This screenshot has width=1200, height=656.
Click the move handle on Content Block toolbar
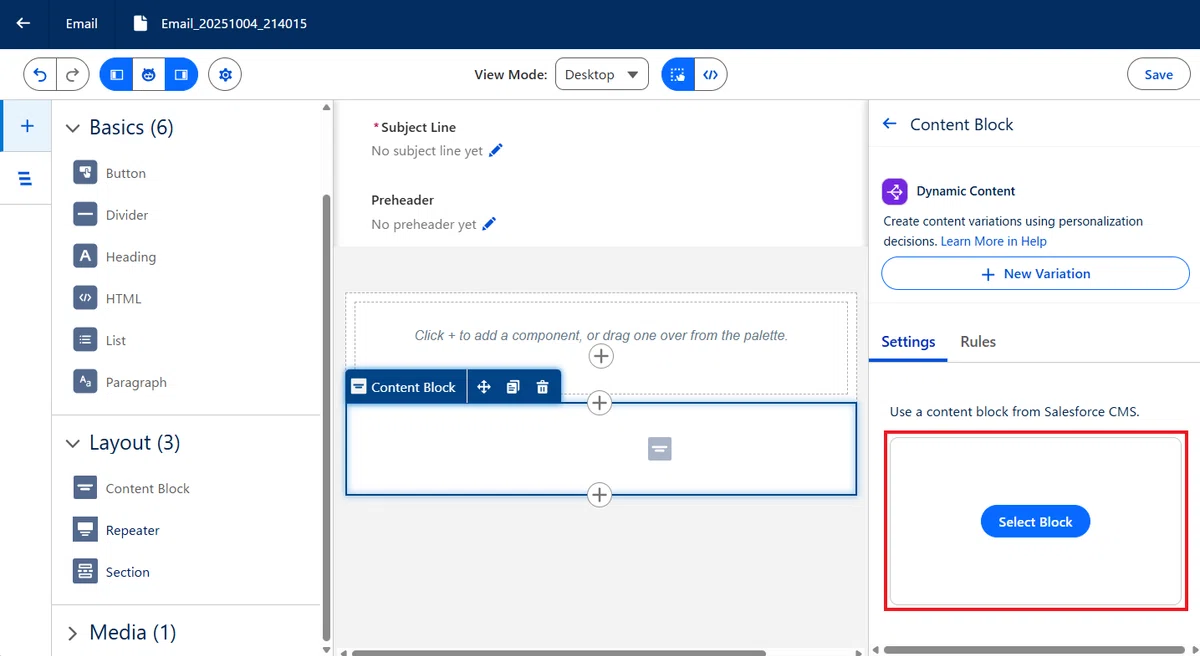(484, 387)
